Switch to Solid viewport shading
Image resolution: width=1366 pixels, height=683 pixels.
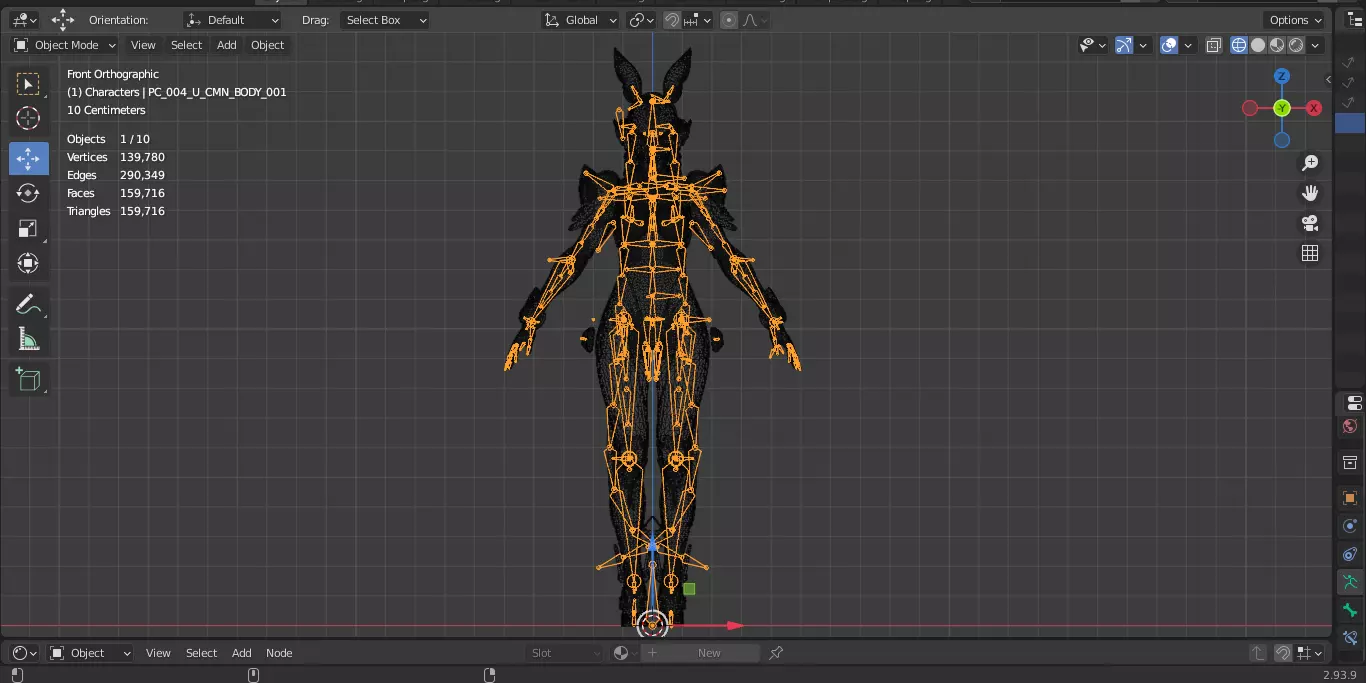(1258, 45)
